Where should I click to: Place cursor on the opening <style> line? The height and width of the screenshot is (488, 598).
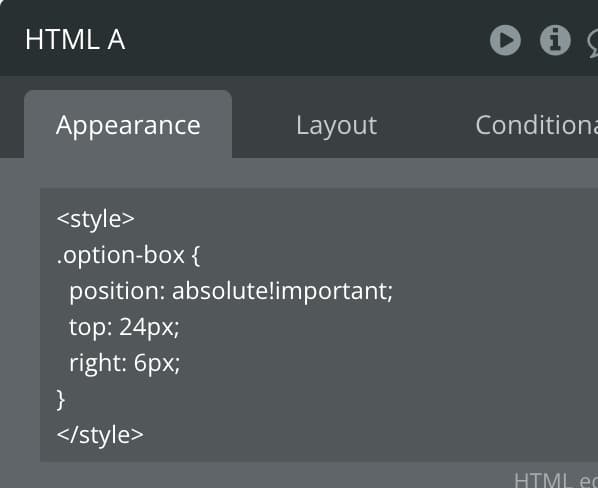(x=96, y=219)
